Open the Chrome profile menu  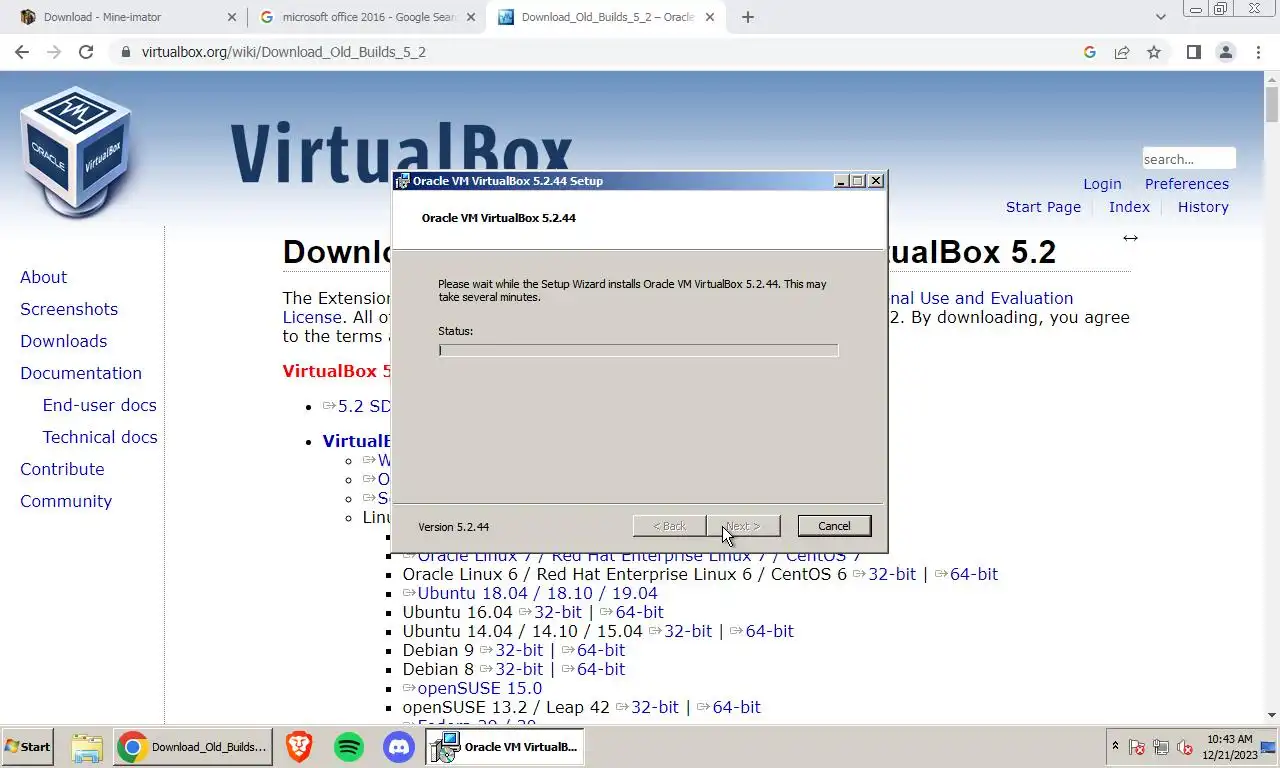(1226, 52)
